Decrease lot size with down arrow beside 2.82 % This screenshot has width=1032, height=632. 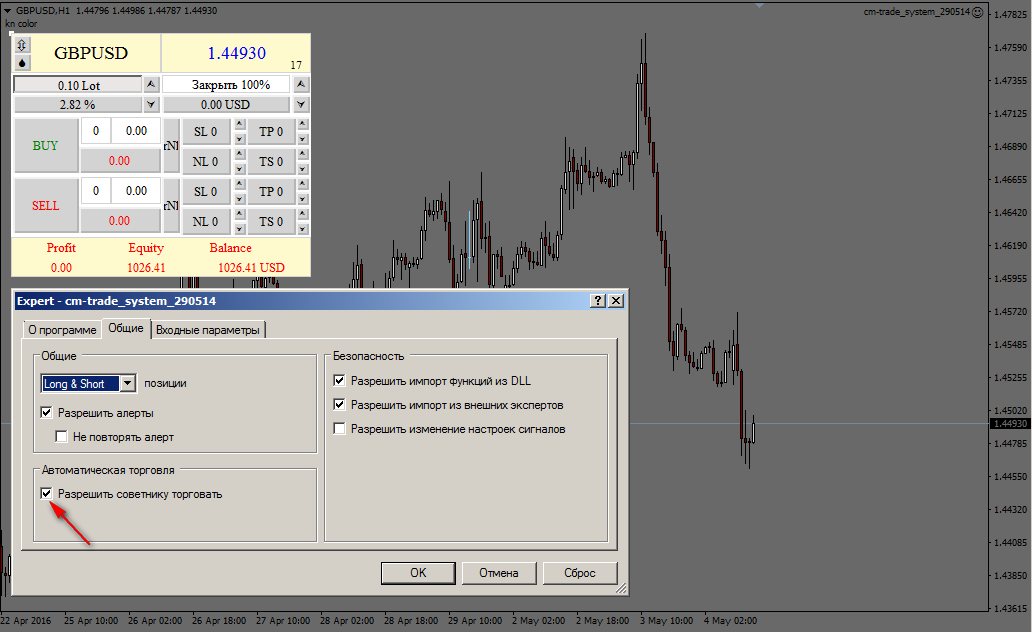tap(151, 104)
